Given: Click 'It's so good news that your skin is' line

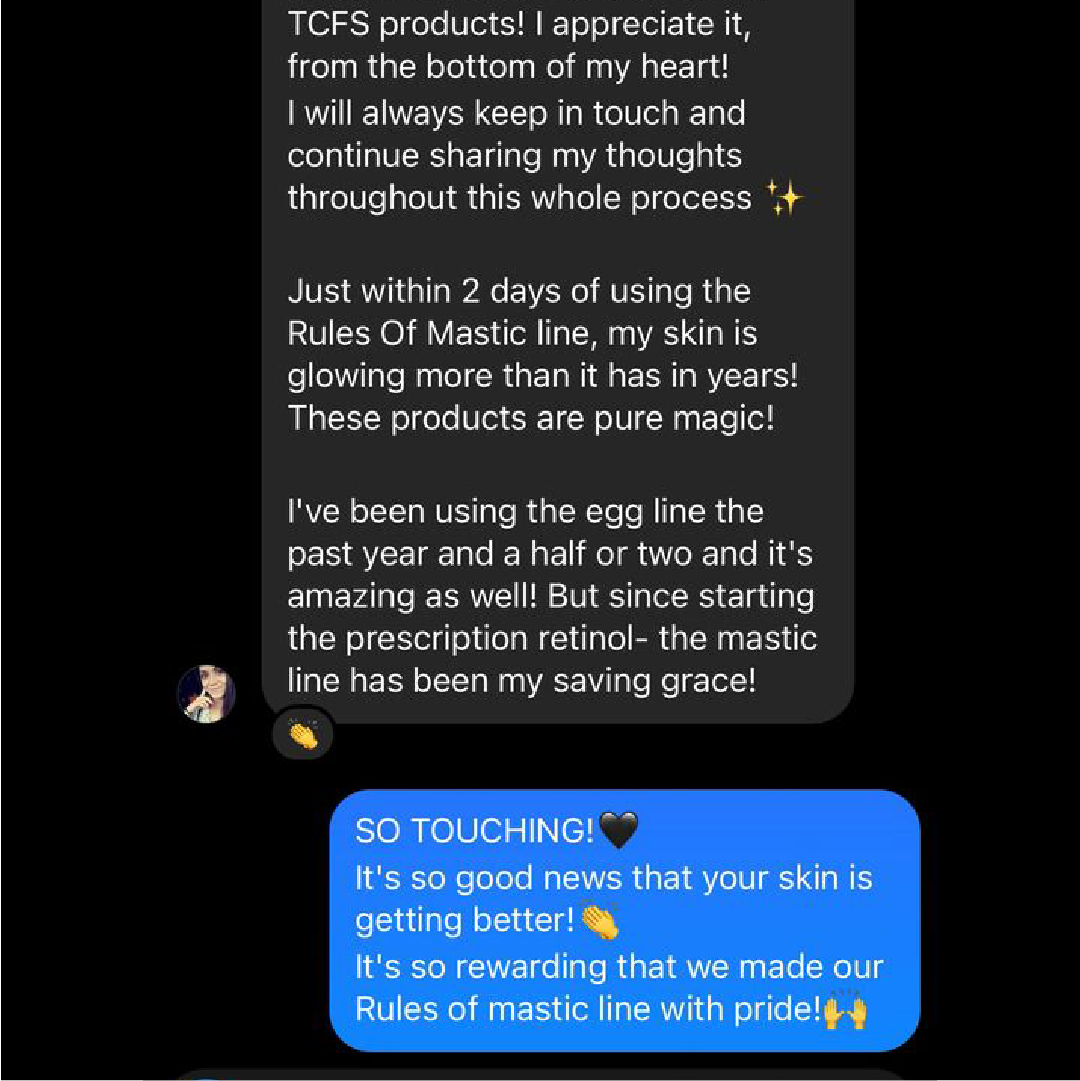Looking at the screenshot, I should click(613, 878).
